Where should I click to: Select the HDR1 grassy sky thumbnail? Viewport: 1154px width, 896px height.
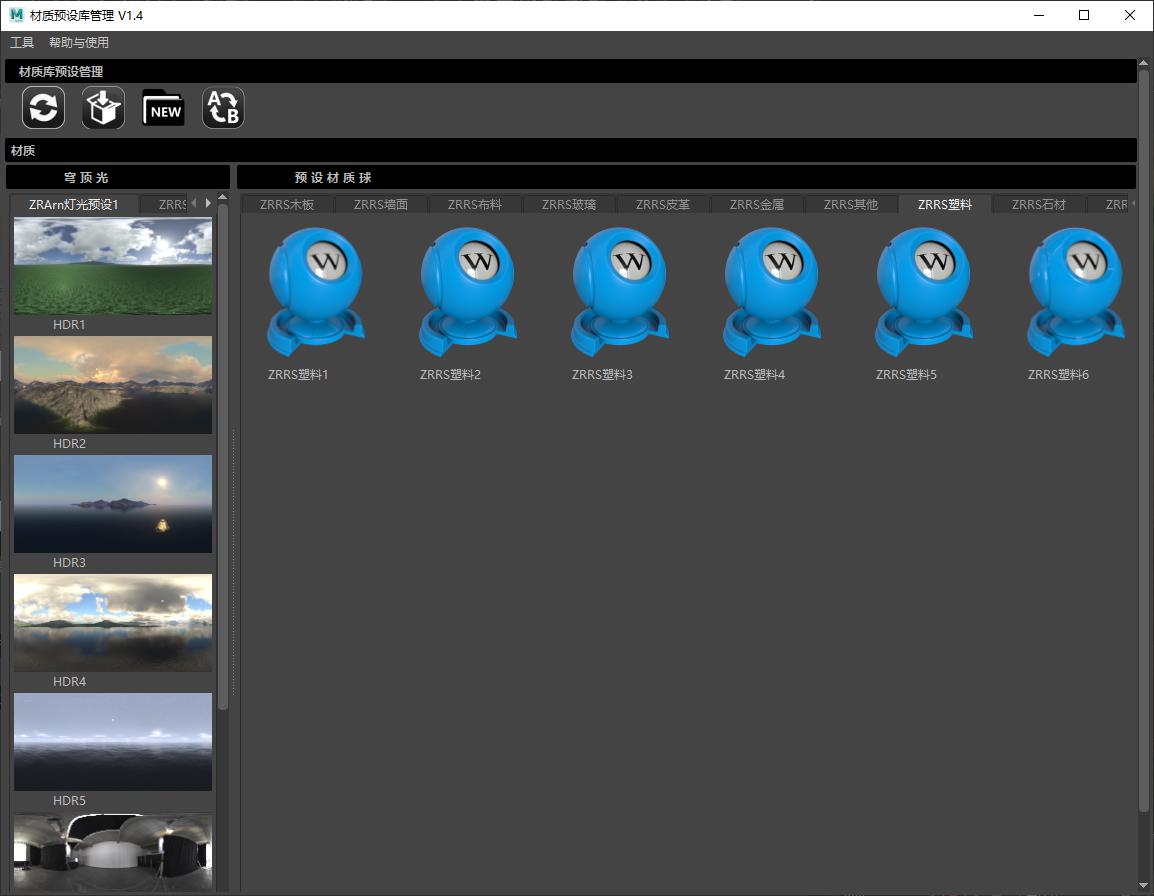(x=113, y=266)
